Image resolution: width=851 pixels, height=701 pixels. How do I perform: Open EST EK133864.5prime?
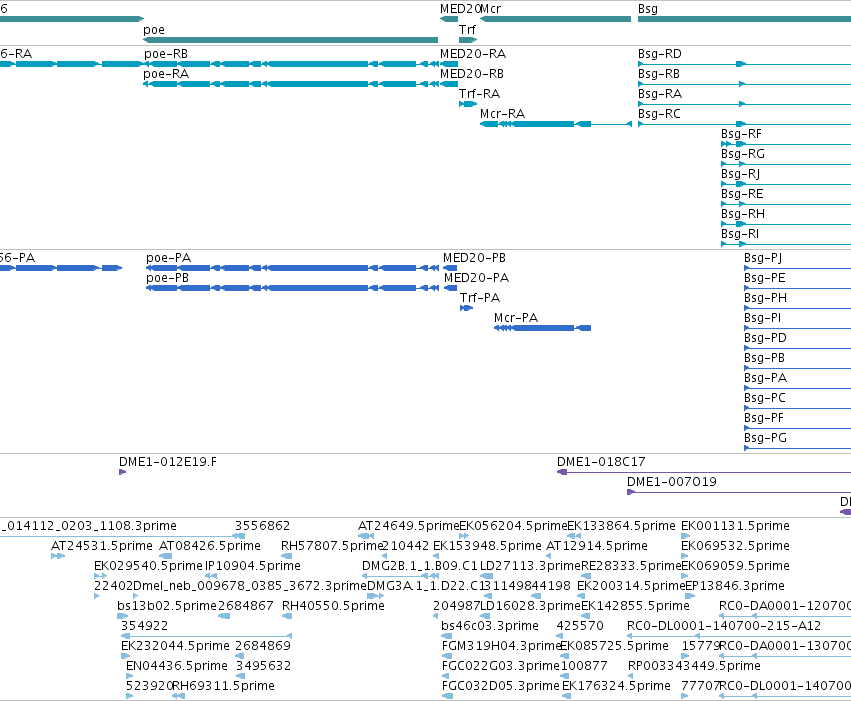pyautogui.click(x=621, y=526)
